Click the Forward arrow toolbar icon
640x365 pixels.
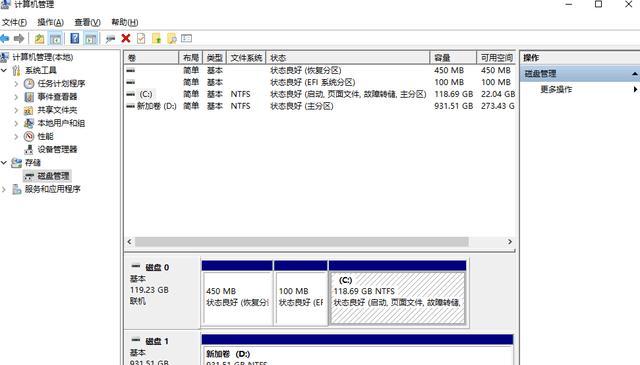pos(19,39)
